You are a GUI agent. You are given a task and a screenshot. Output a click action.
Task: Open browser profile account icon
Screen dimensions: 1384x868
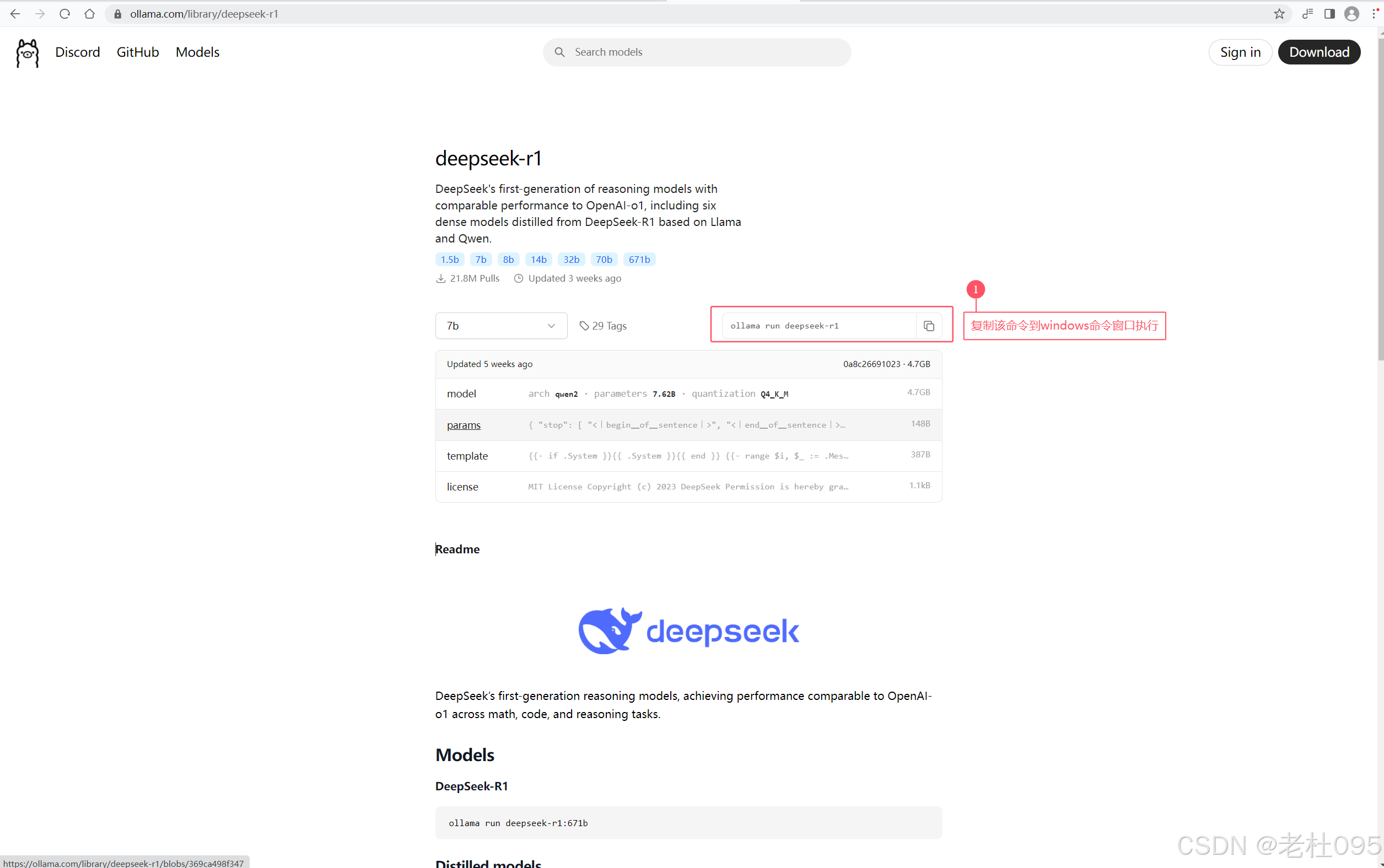click(1352, 14)
